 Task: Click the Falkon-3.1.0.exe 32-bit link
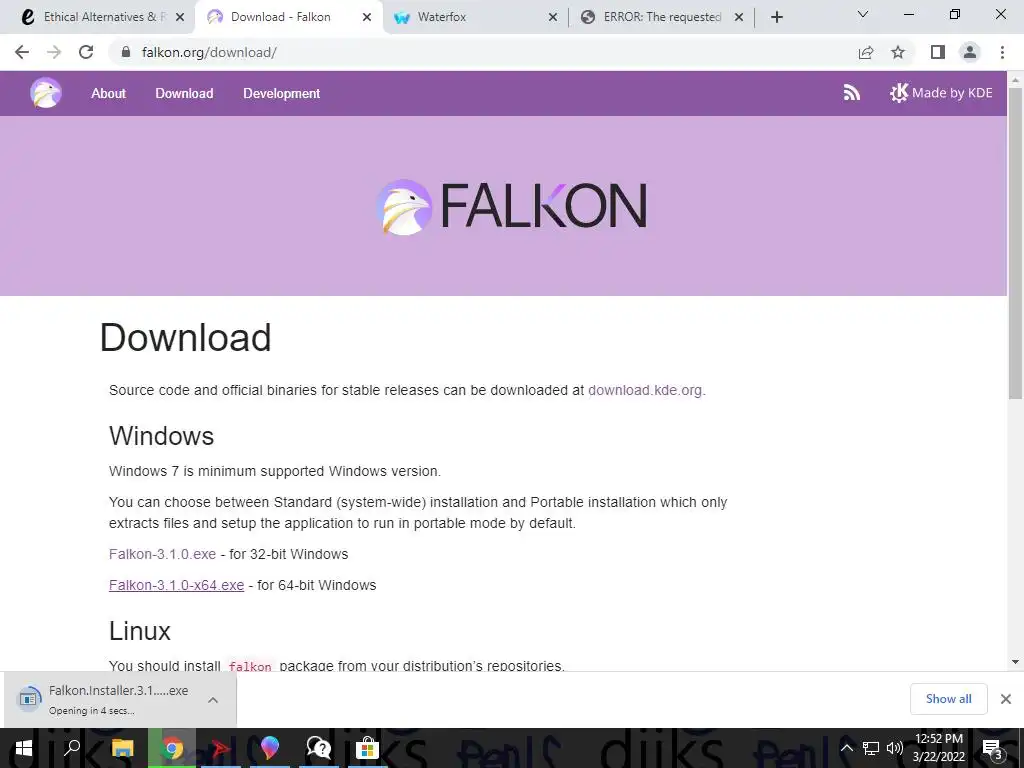pyautogui.click(x=163, y=554)
